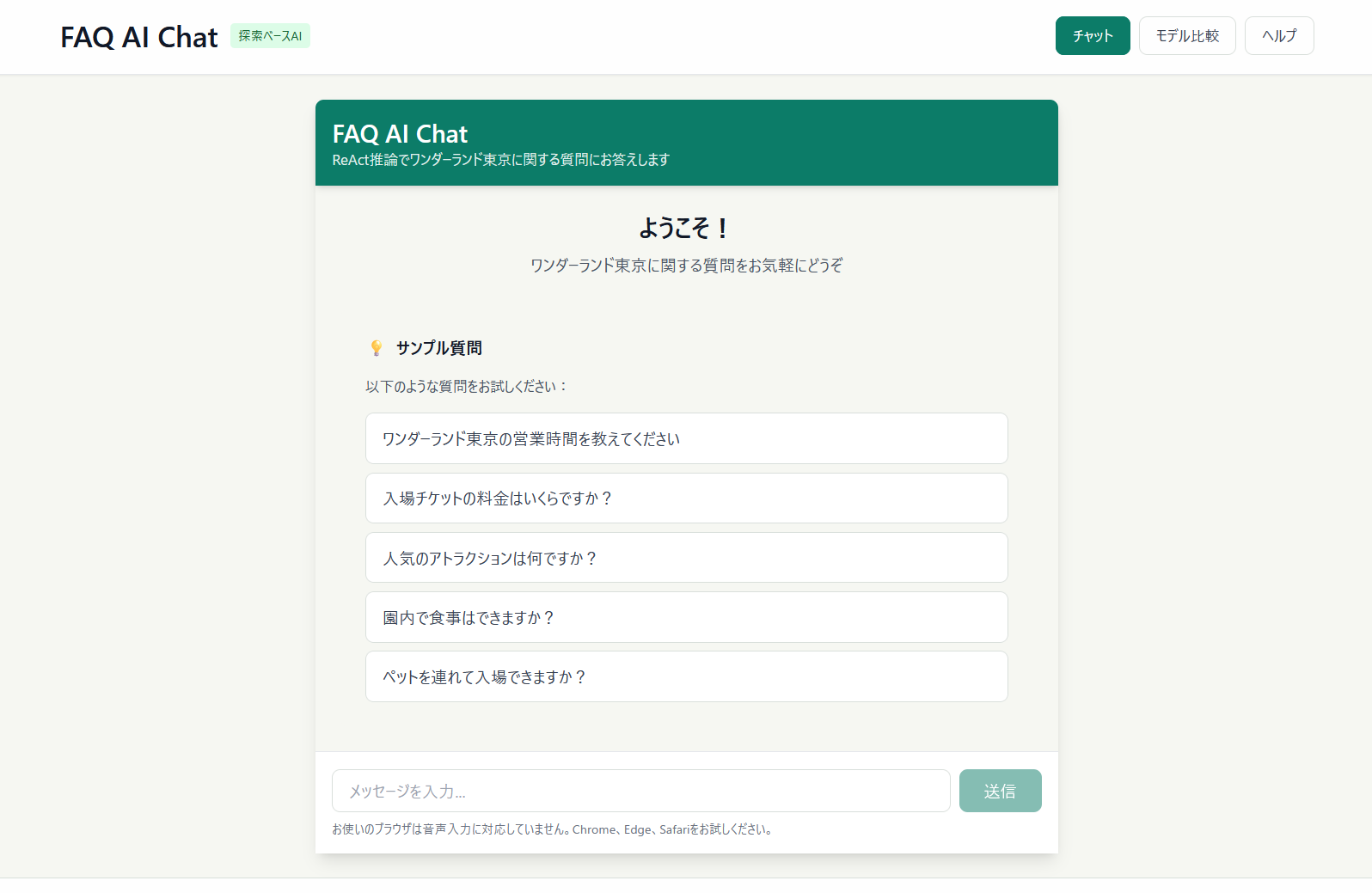Focus the メッセージを入力 text field
1372x893 pixels.
640,791
